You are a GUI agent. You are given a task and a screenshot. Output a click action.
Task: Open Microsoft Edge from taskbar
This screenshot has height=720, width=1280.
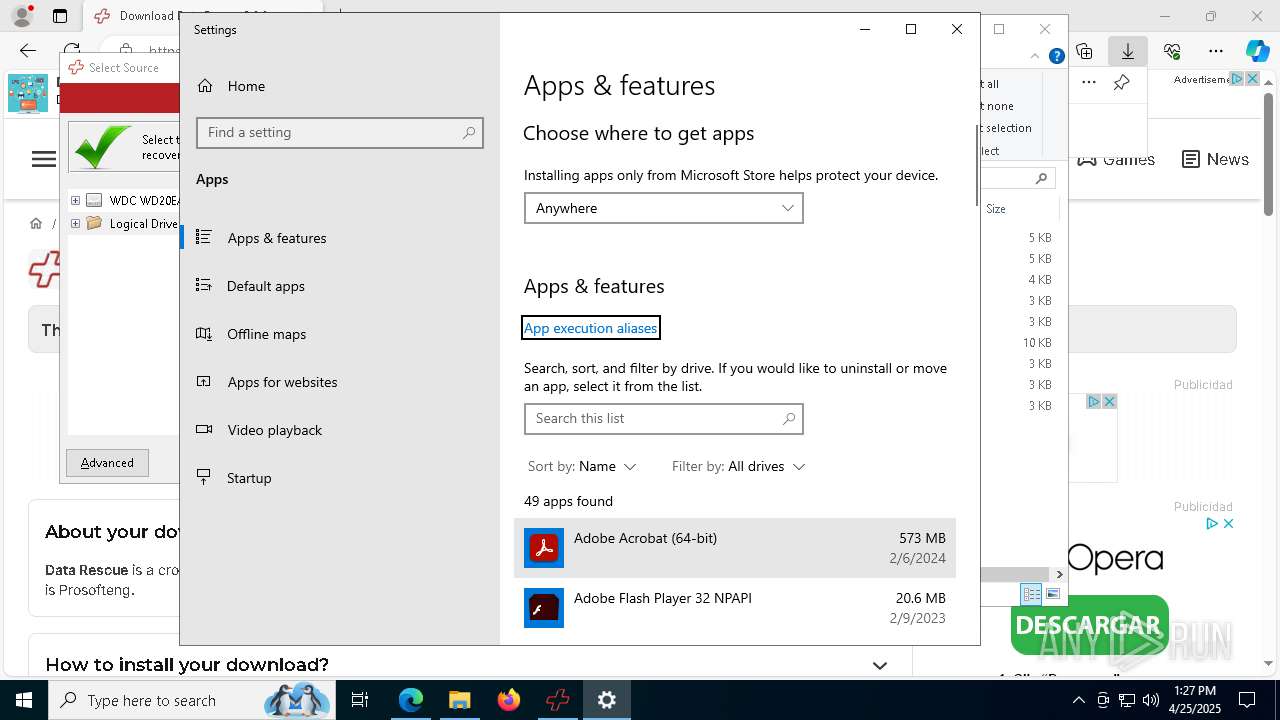[x=411, y=700]
